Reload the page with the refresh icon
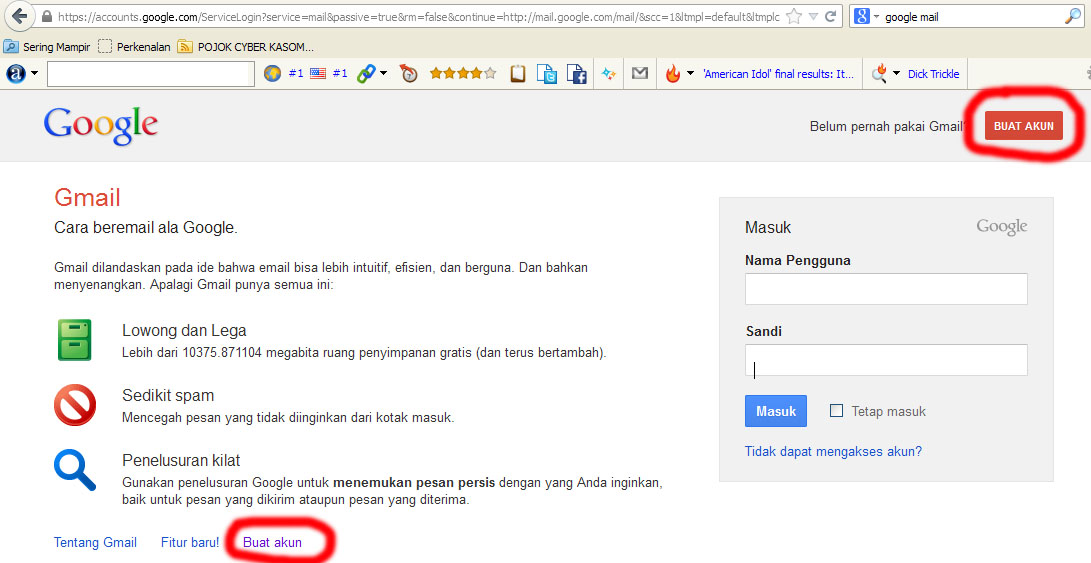The height and width of the screenshot is (563, 1091). (x=830, y=17)
